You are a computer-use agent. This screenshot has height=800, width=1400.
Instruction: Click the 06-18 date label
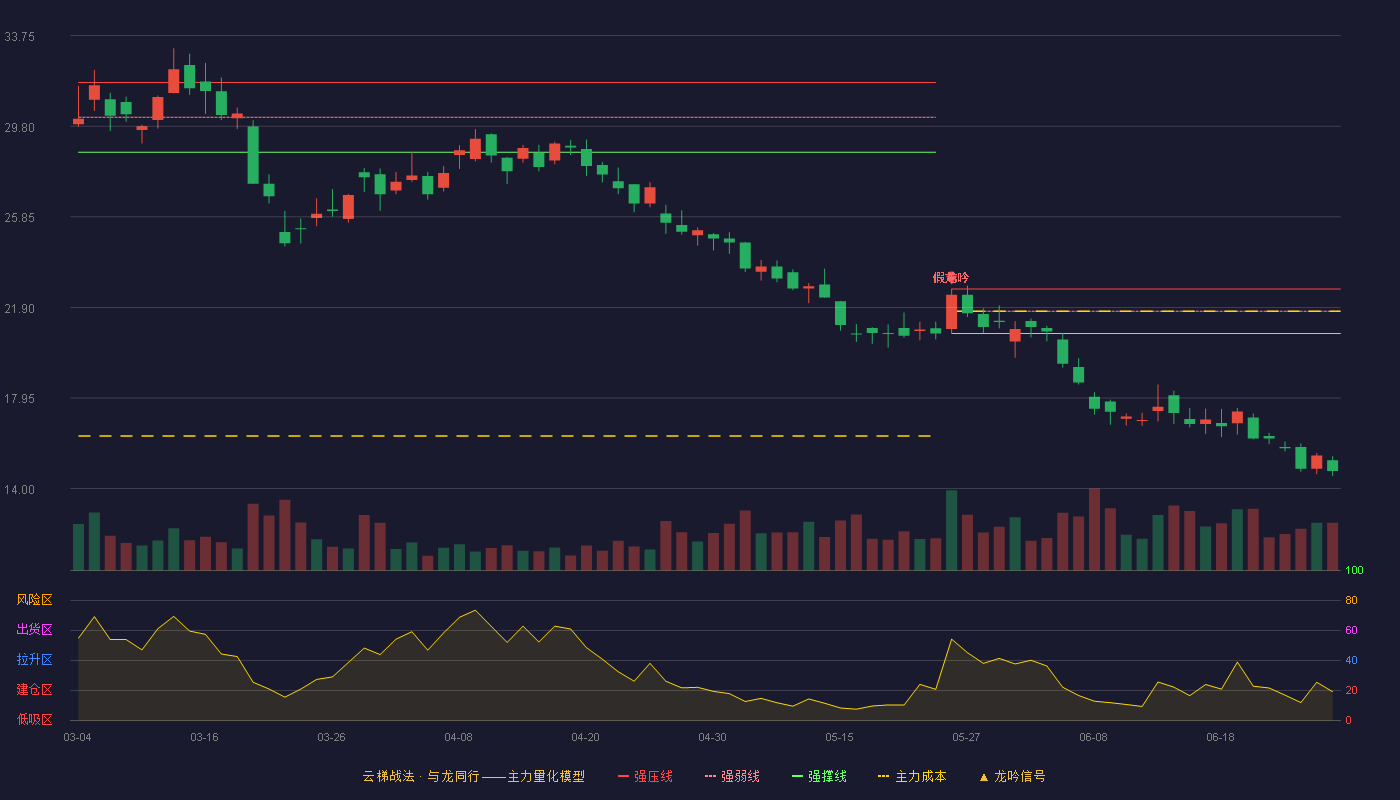tap(1220, 737)
